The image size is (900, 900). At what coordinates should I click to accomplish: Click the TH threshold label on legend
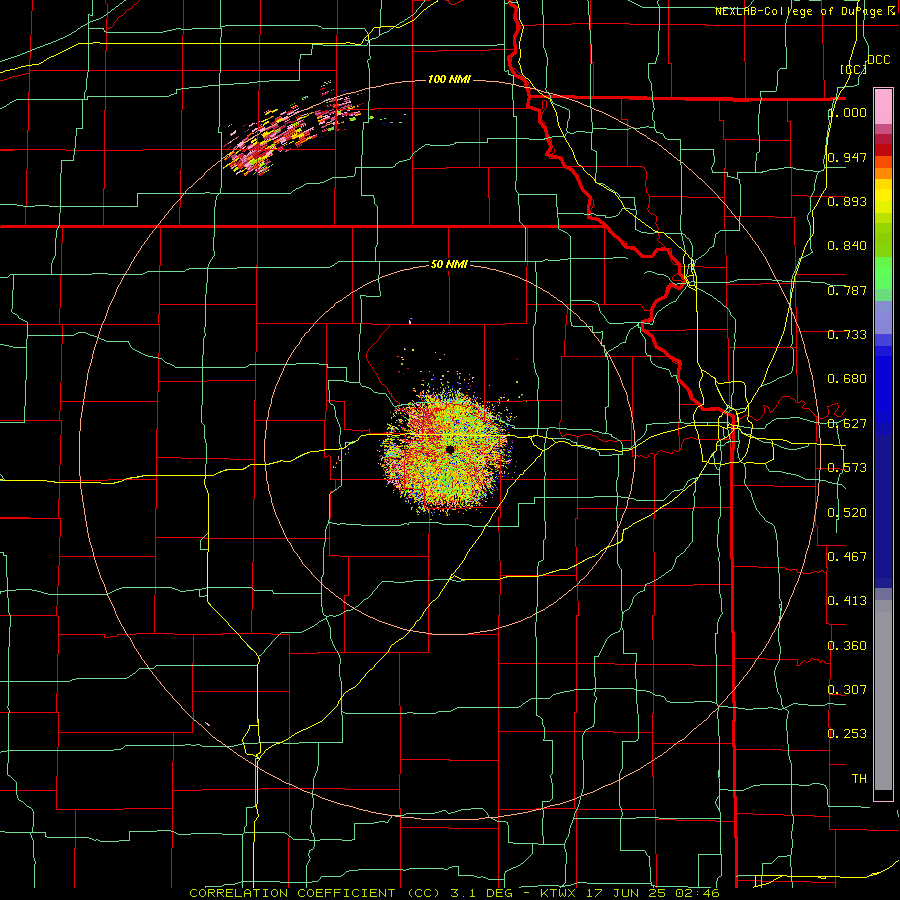point(859,779)
